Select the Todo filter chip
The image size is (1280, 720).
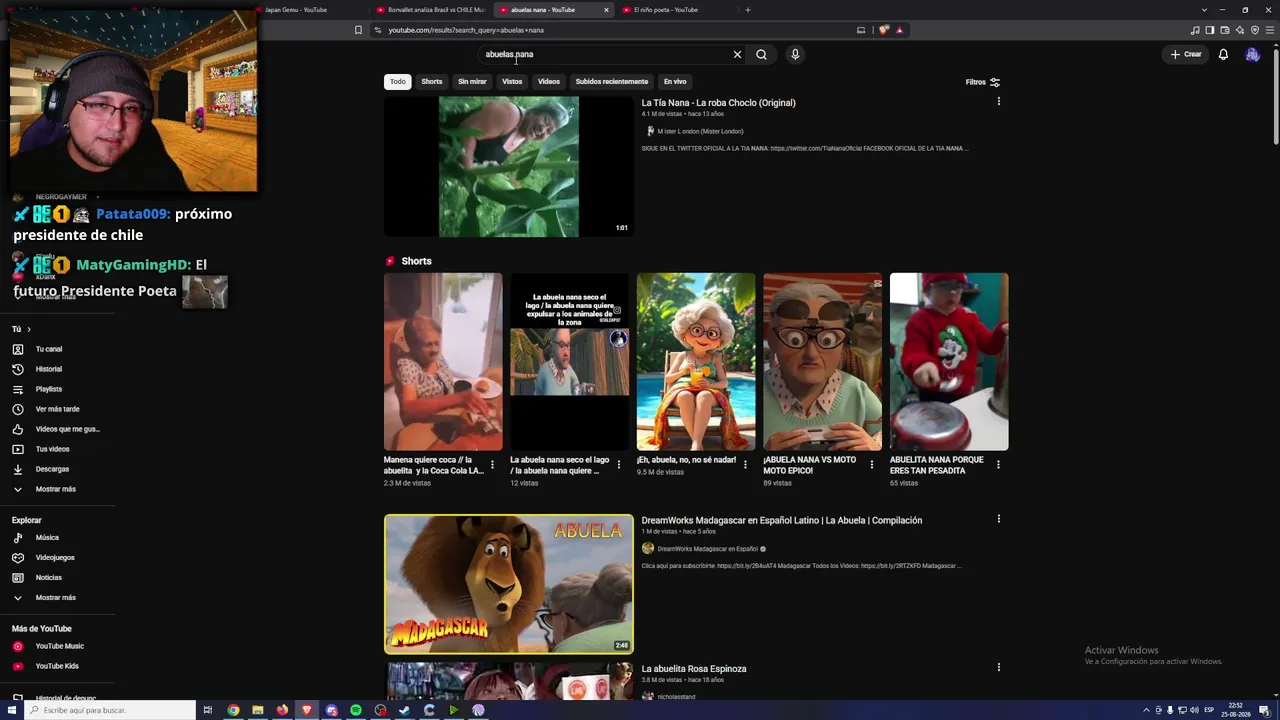398,82
